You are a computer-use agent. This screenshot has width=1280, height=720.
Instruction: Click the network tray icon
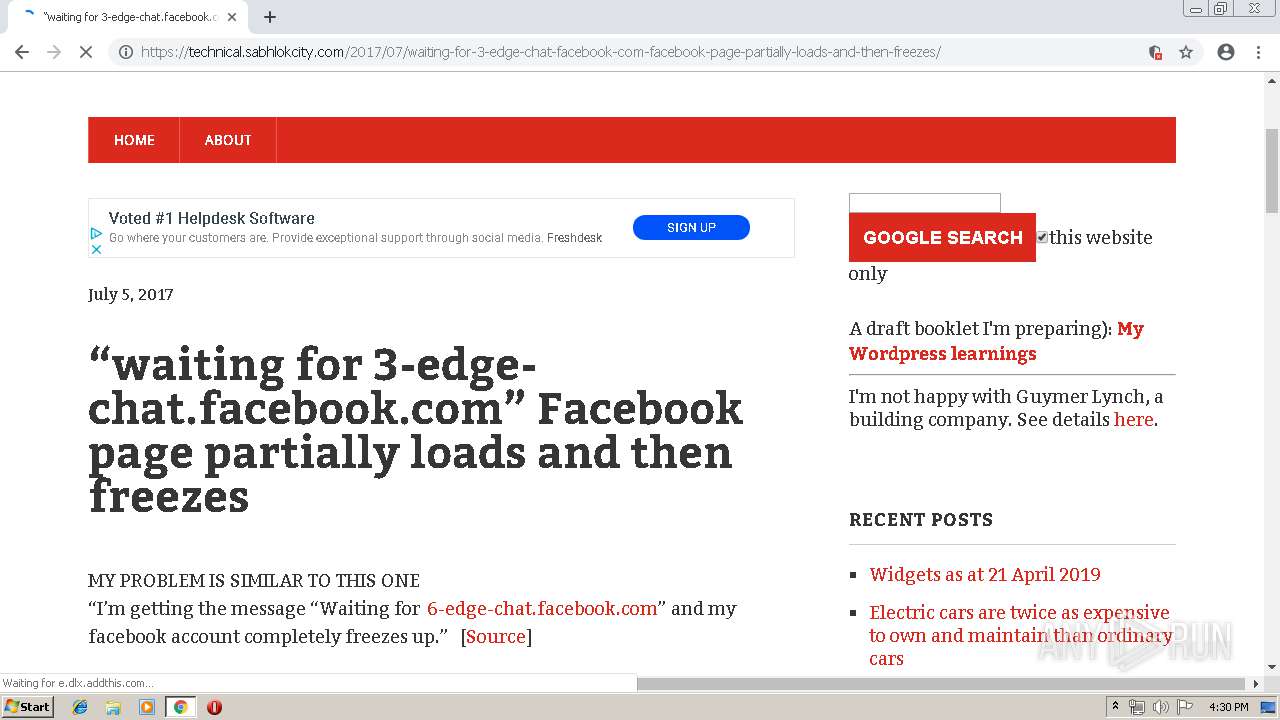[x=1137, y=707]
